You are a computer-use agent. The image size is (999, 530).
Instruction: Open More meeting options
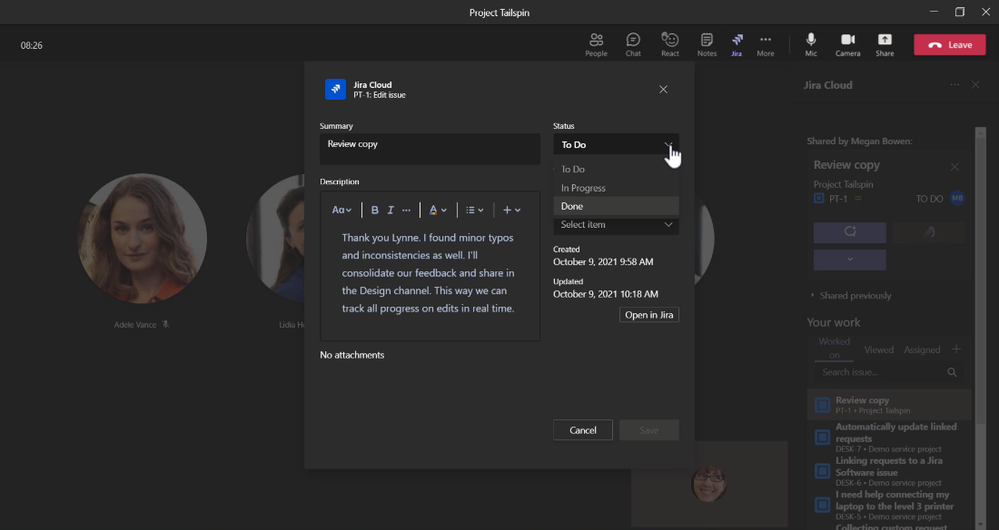(765, 45)
